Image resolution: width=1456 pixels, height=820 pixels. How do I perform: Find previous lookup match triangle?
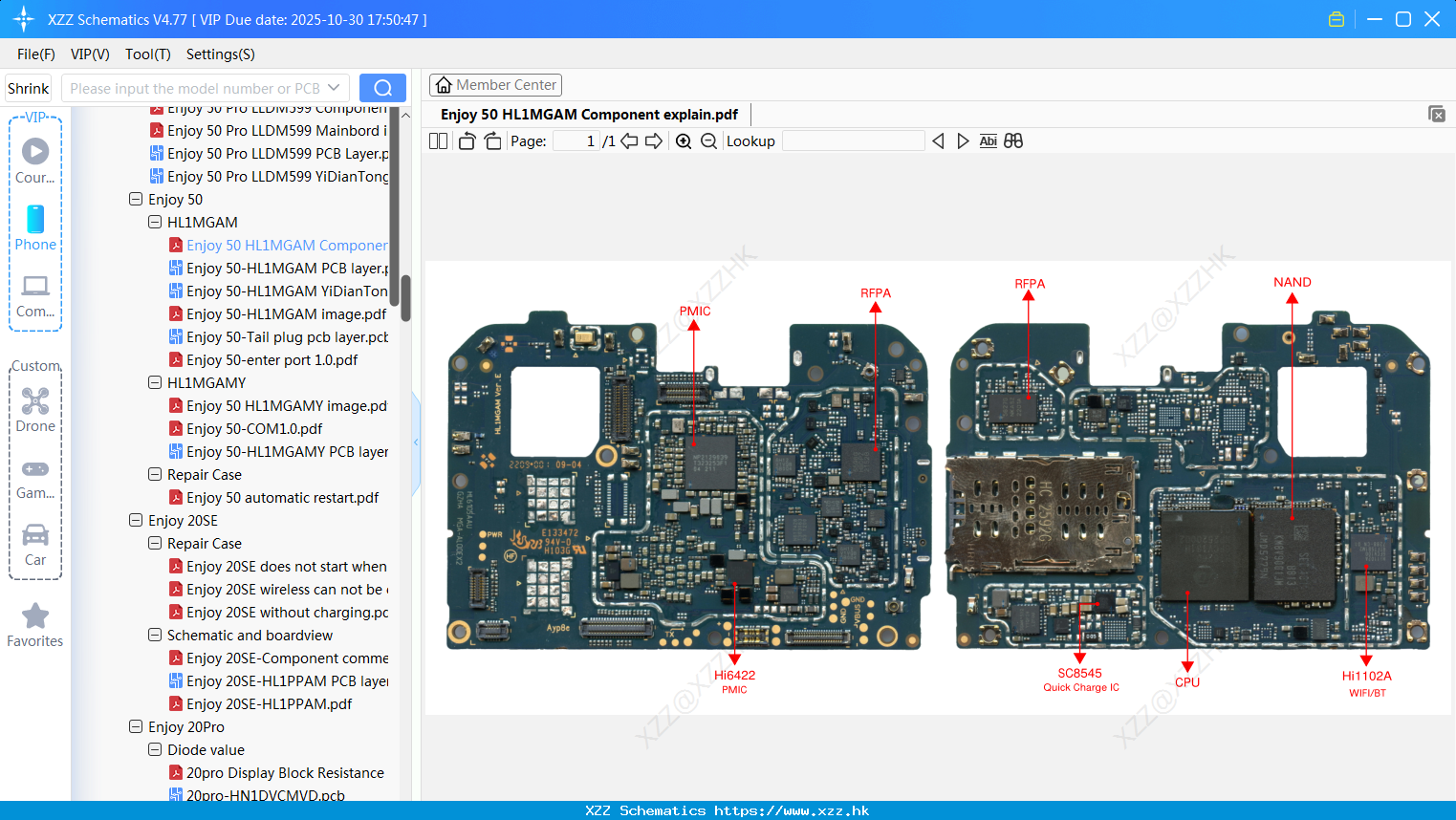(938, 140)
